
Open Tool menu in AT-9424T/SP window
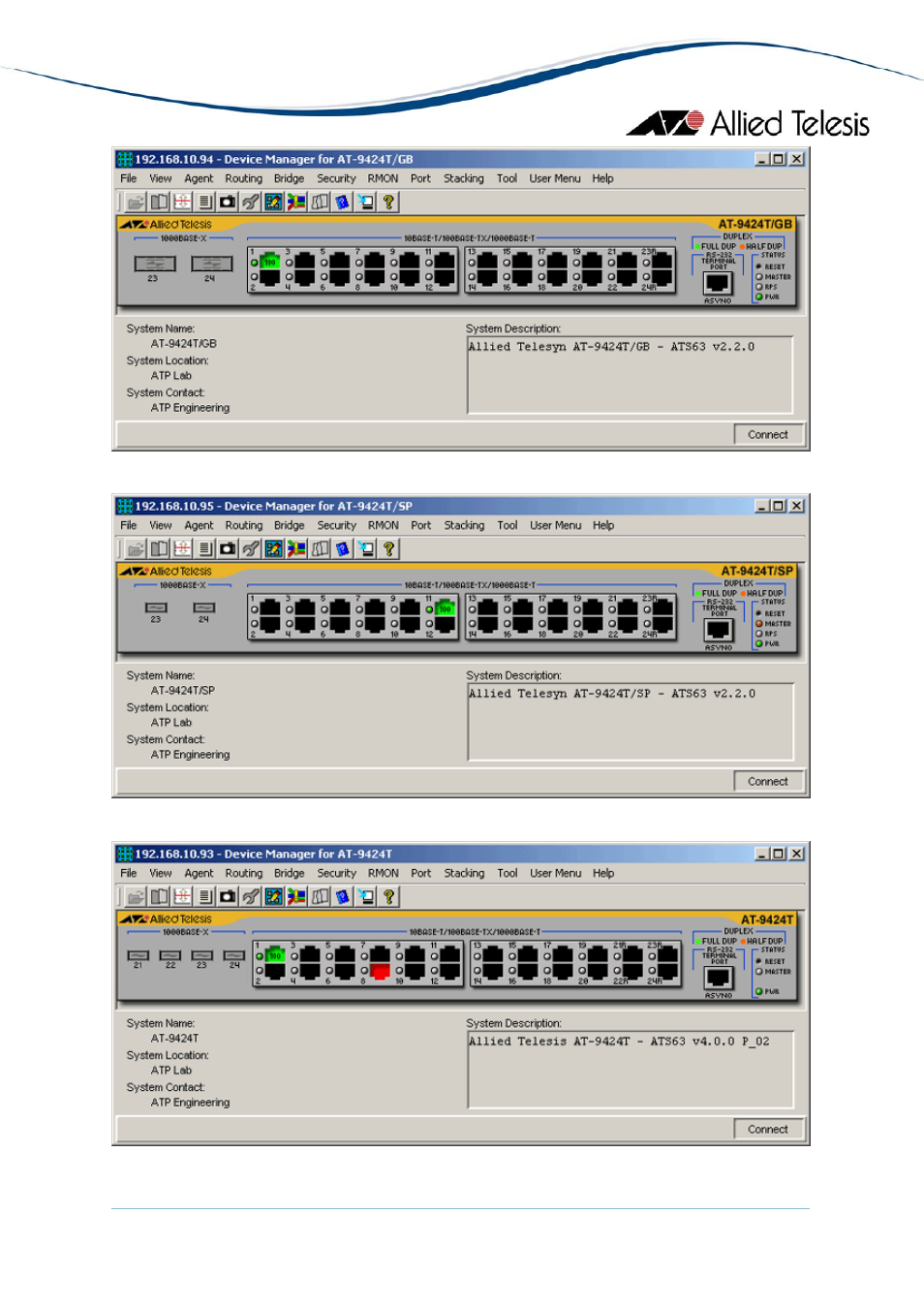pos(508,526)
